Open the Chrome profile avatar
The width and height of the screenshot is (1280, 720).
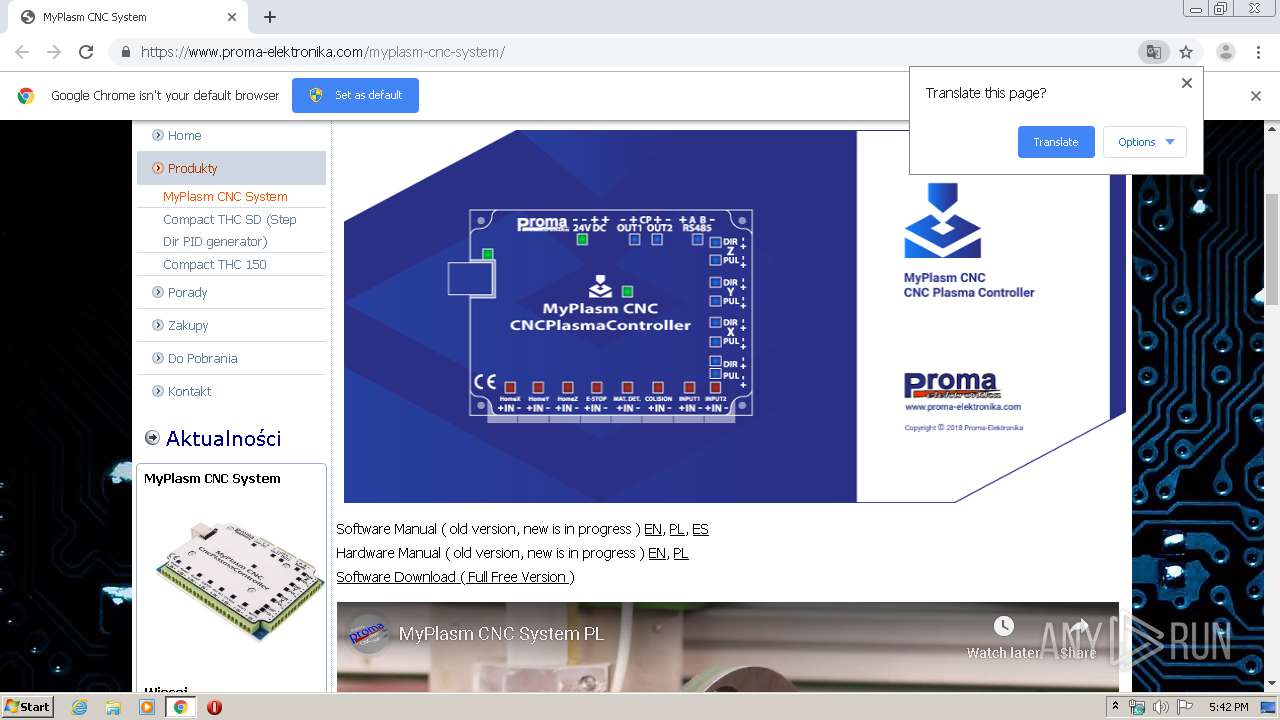coord(1225,52)
